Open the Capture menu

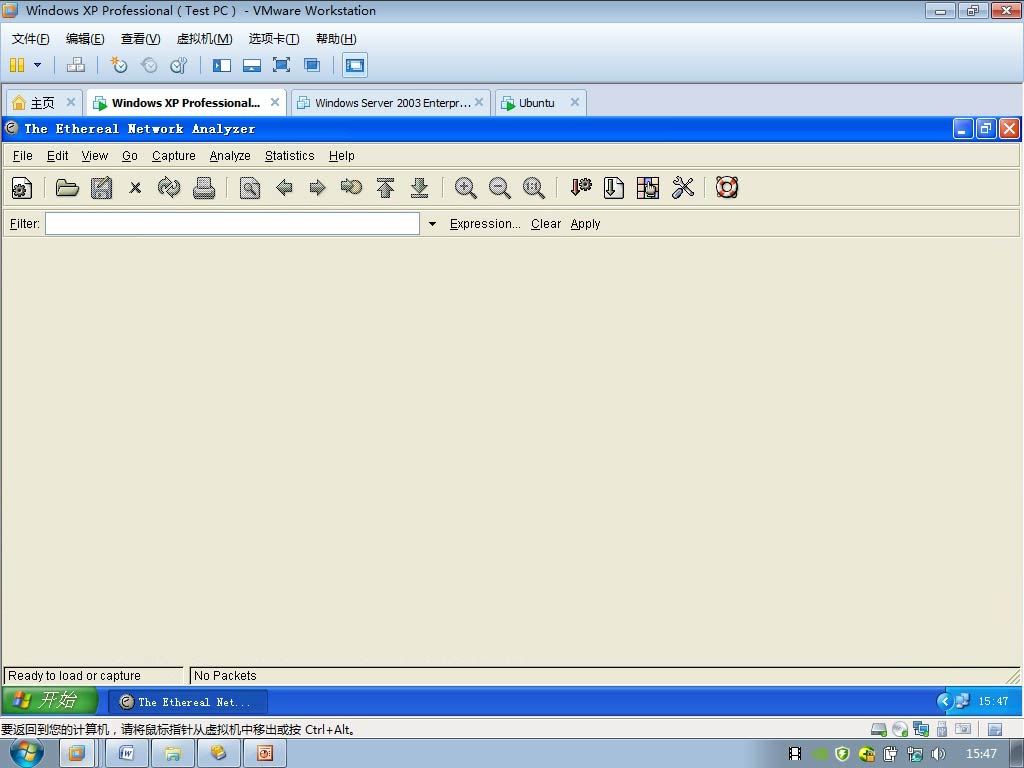[174, 155]
